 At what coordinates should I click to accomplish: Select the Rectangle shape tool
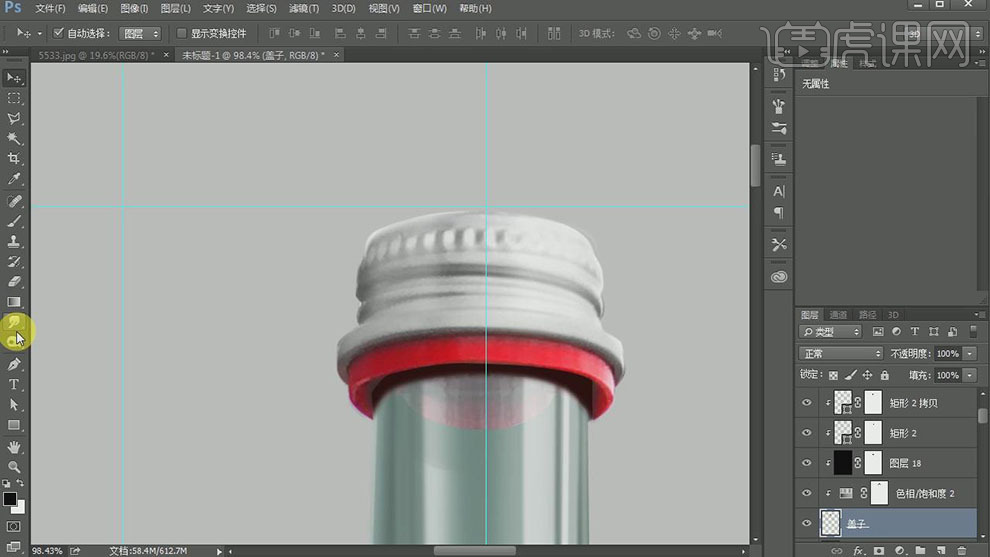tap(14, 425)
